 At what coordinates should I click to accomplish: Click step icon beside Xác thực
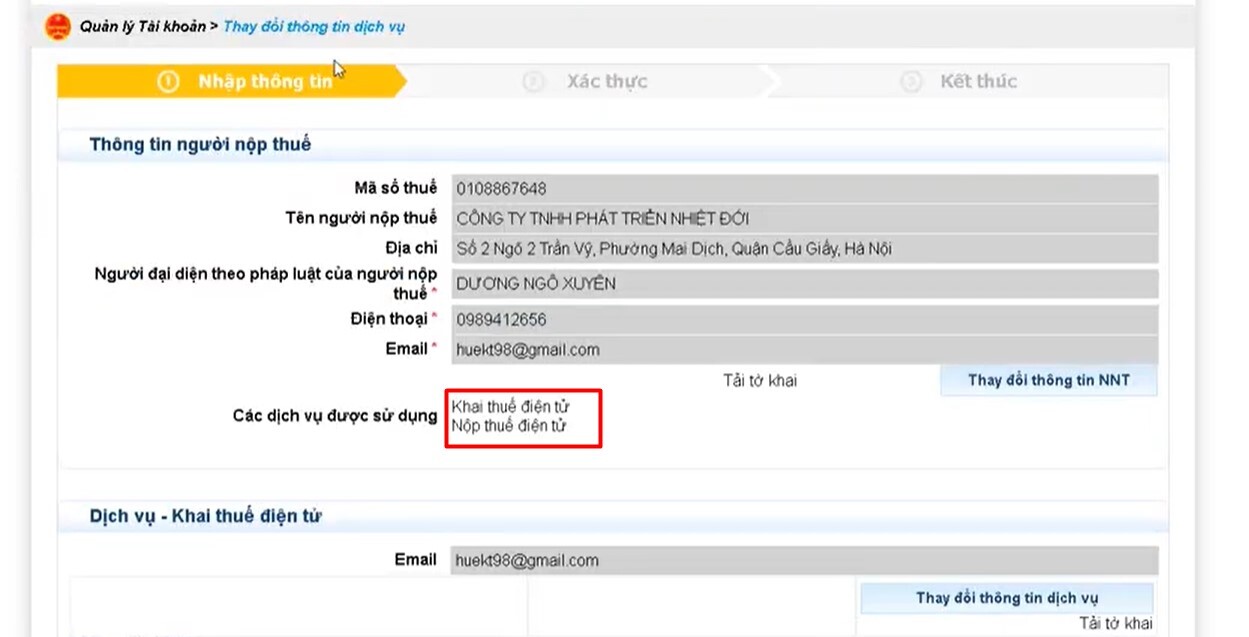(x=534, y=82)
